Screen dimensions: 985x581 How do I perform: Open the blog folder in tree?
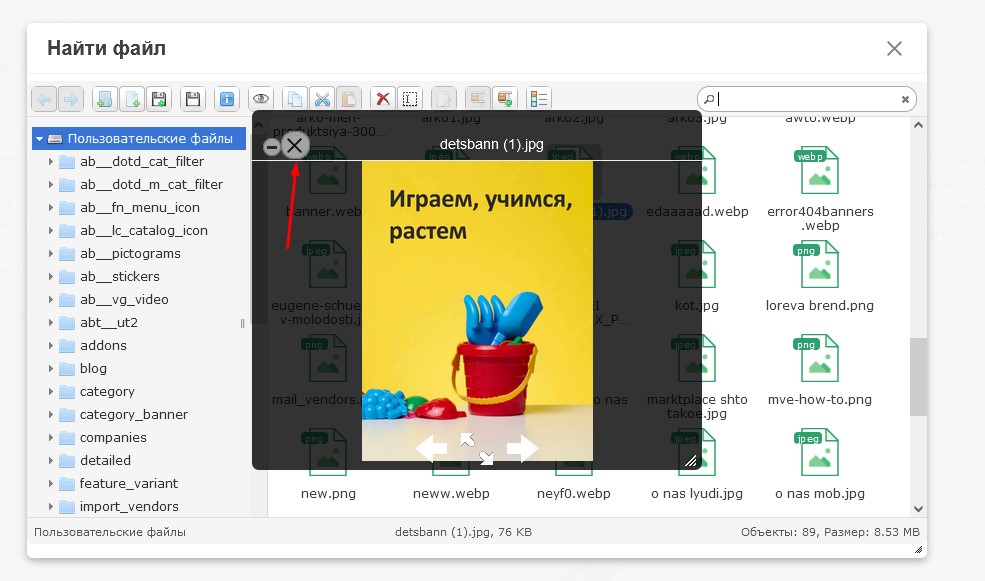point(93,369)
